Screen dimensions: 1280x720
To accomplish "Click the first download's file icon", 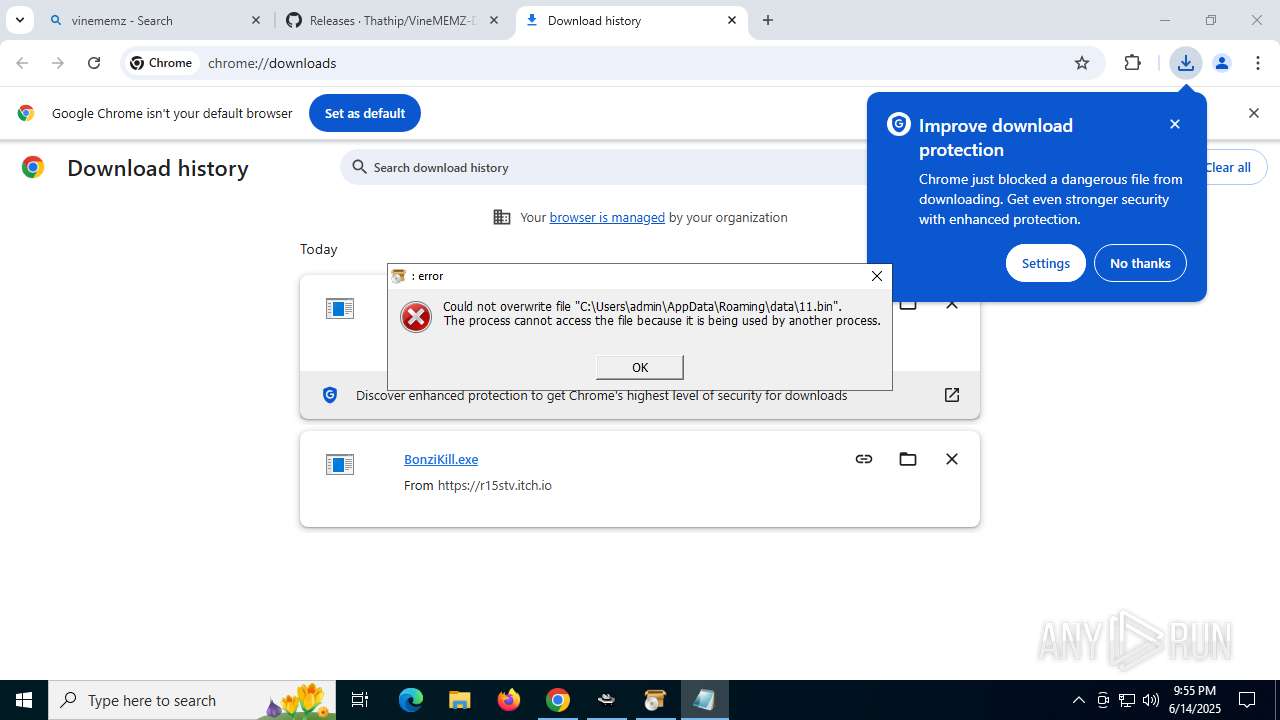I will pos(340,309).
